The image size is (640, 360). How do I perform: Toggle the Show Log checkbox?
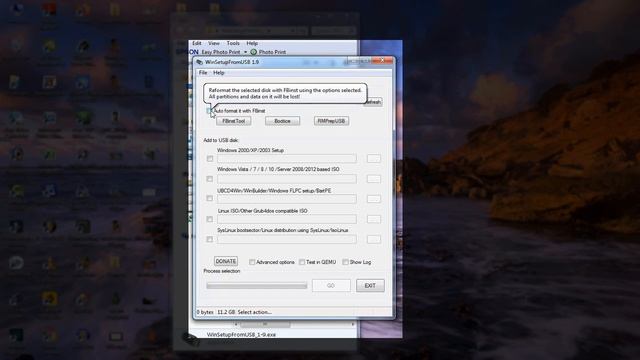coord(345,262)
